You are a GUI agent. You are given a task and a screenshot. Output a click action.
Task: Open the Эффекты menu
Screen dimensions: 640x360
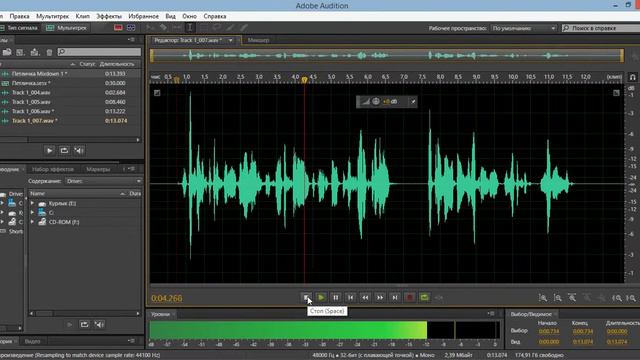pyautogui.click(x=109, y=16)
